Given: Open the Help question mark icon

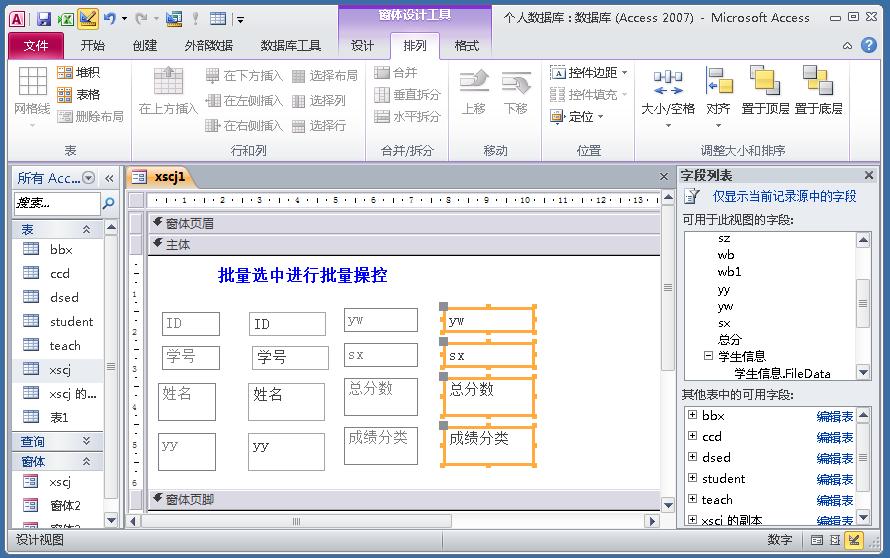Looking at the screenshot, I should (x=872, y=45).
